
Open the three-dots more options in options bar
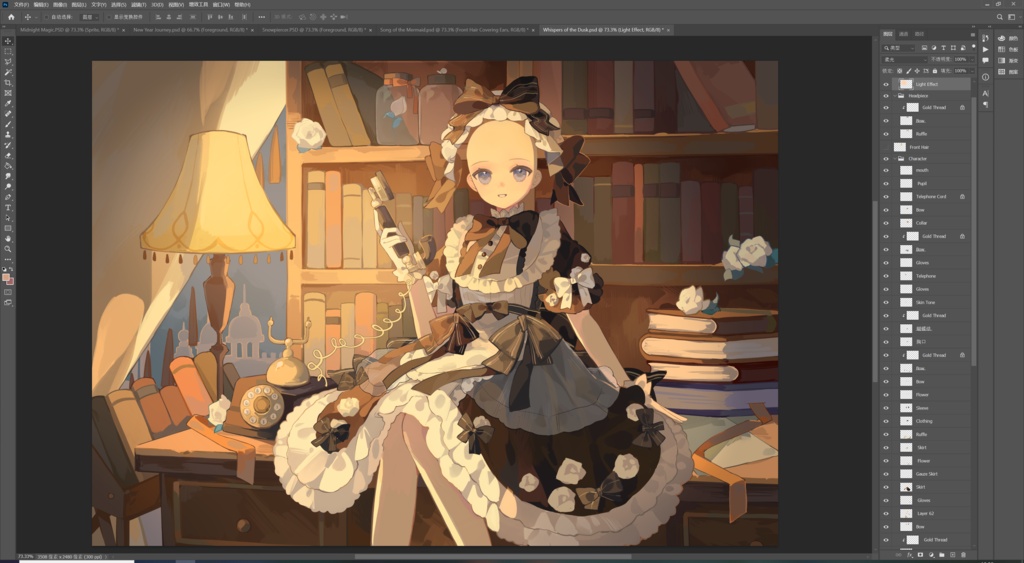tap(262, 17)
